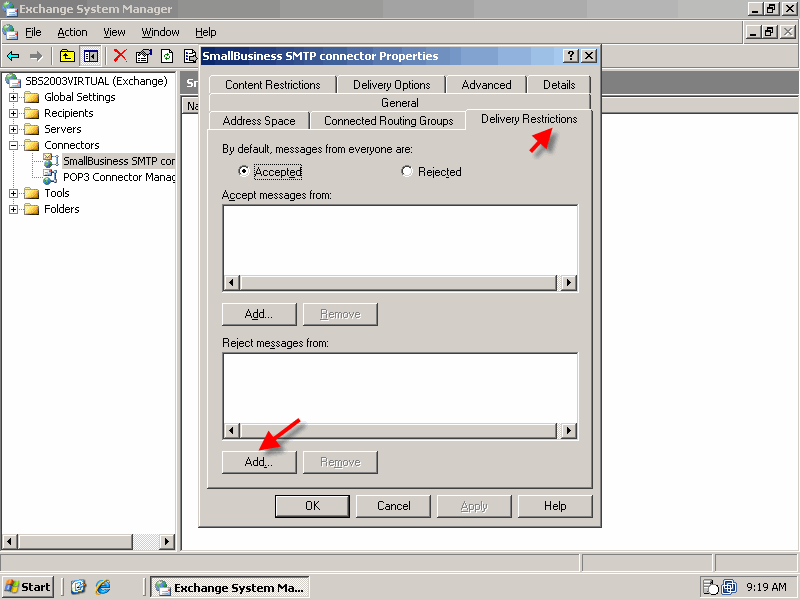Switch to the Connected Routing Groups tab

(388, 121)
